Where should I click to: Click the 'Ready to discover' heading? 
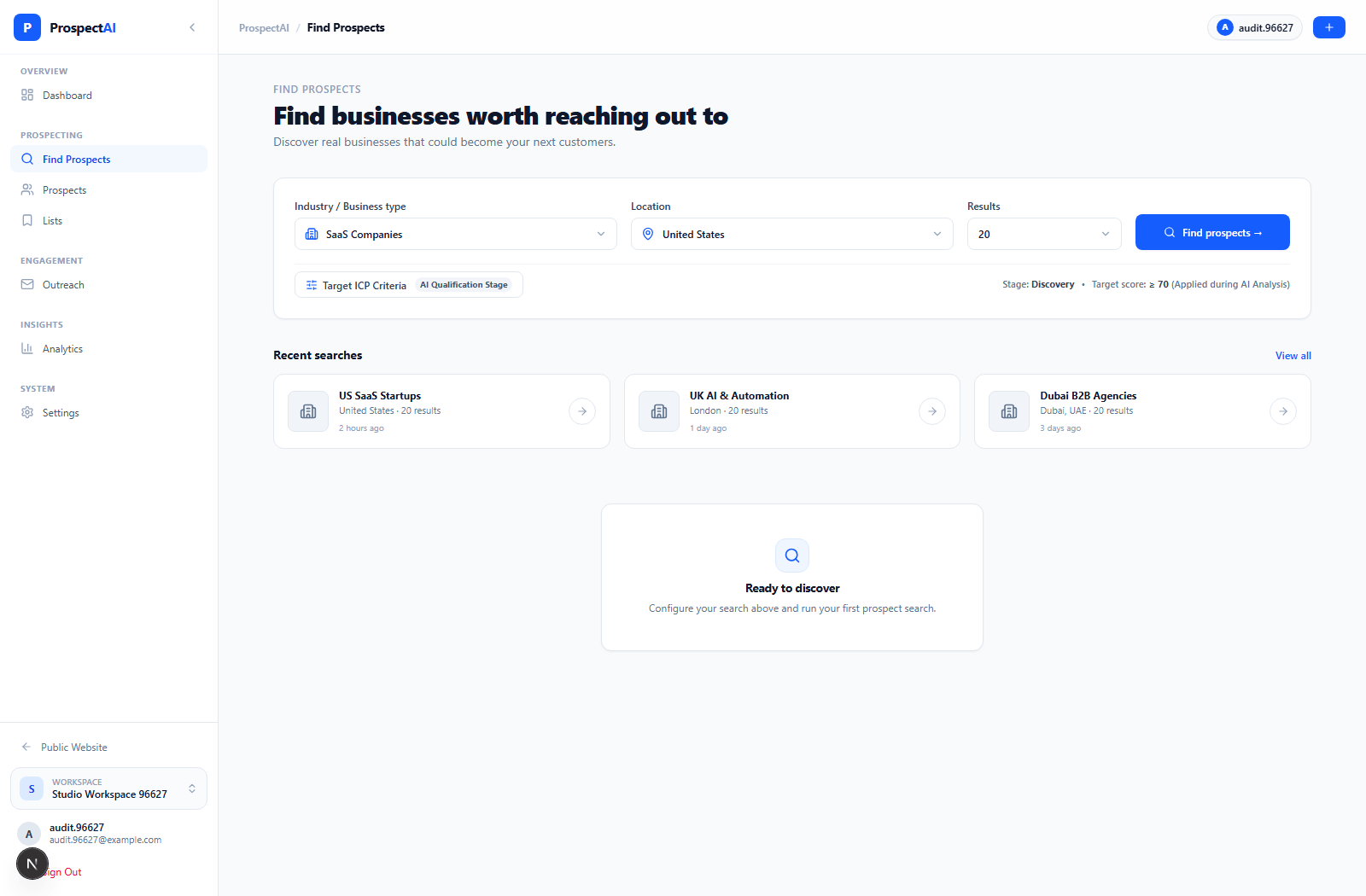(792, 588)
